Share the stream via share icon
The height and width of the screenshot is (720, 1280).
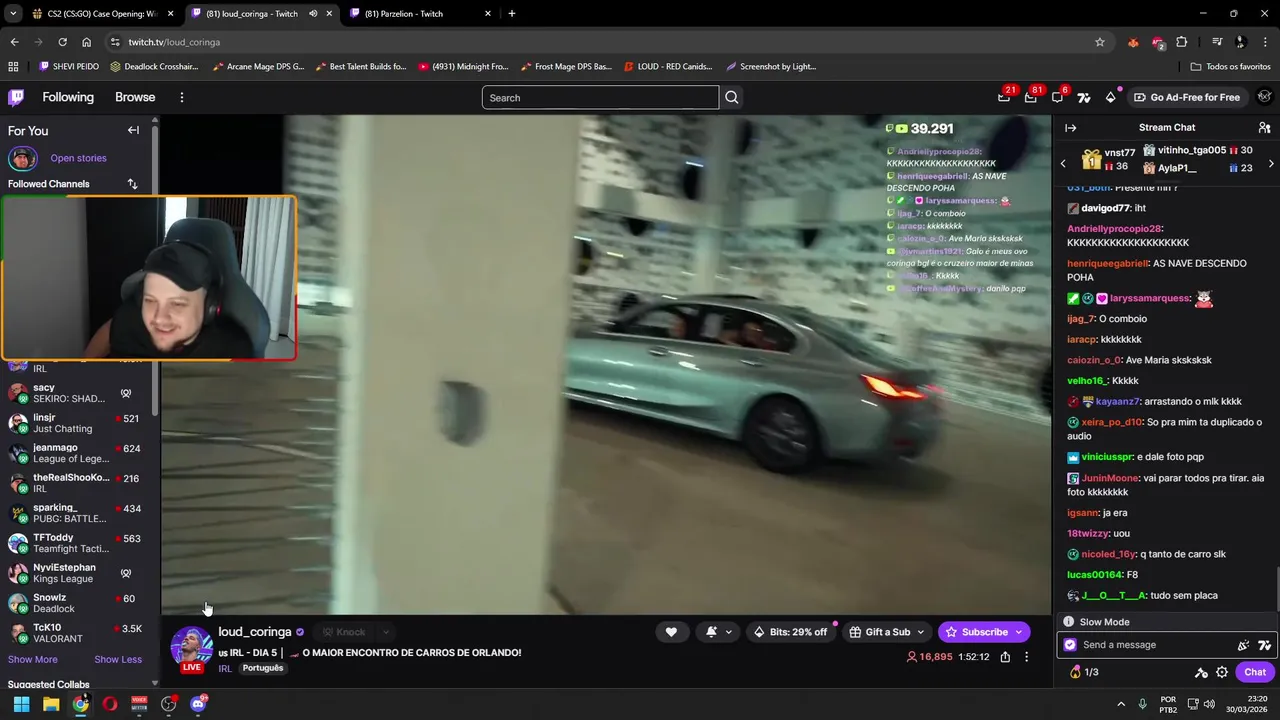[1005, 657]
